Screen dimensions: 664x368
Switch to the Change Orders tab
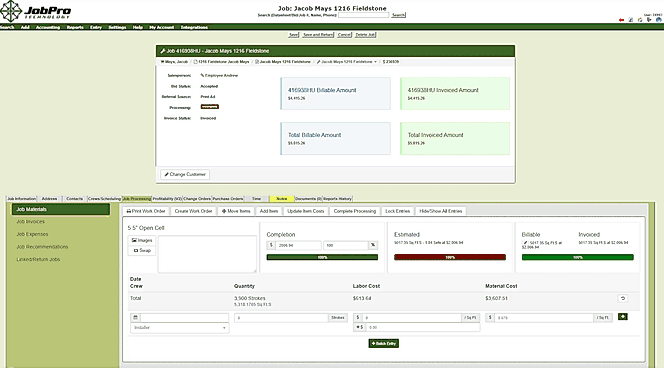[x=197, y=199]
